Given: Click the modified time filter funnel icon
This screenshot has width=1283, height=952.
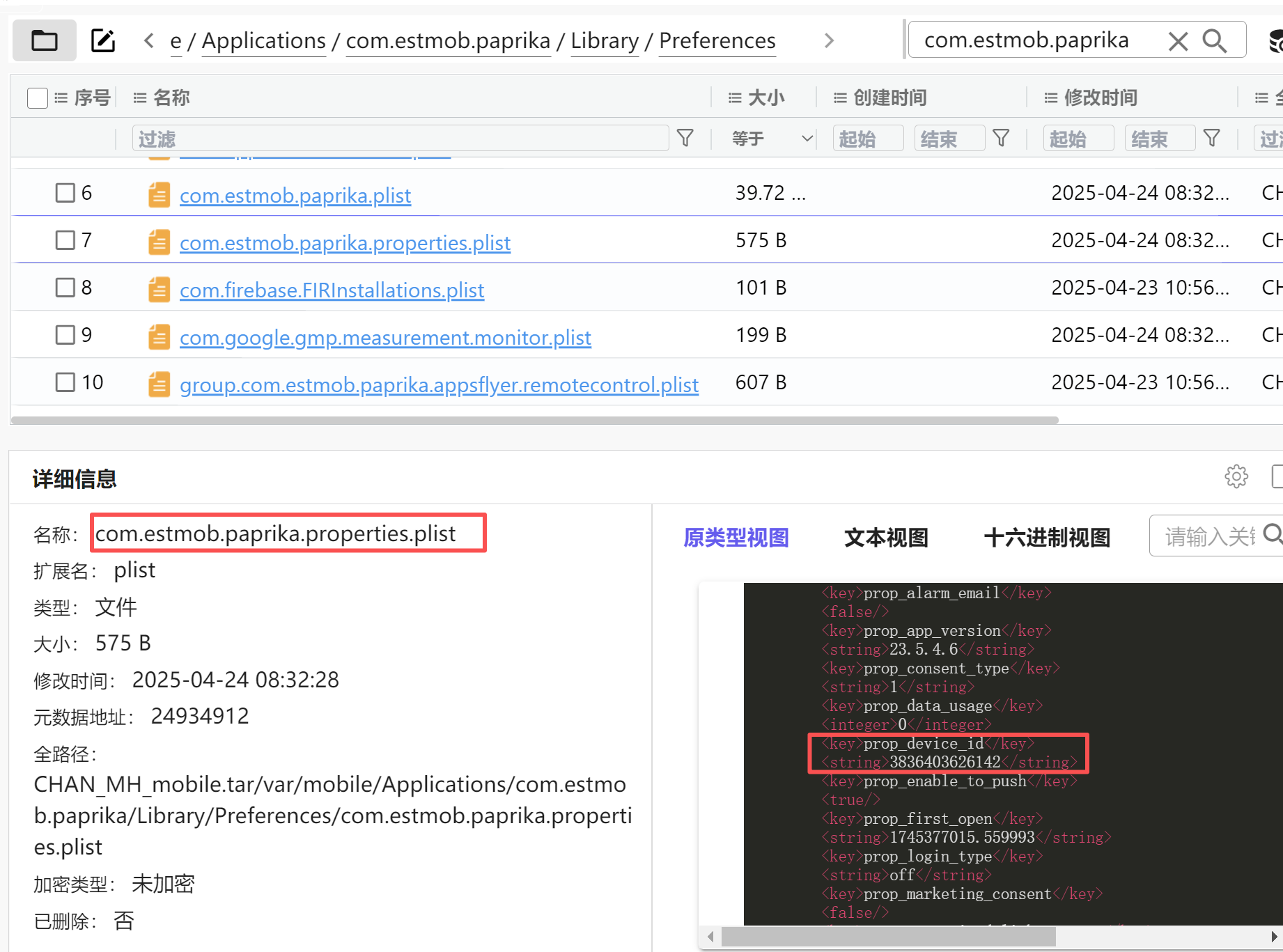Looking at the screenshot, I should point(1211,139).
